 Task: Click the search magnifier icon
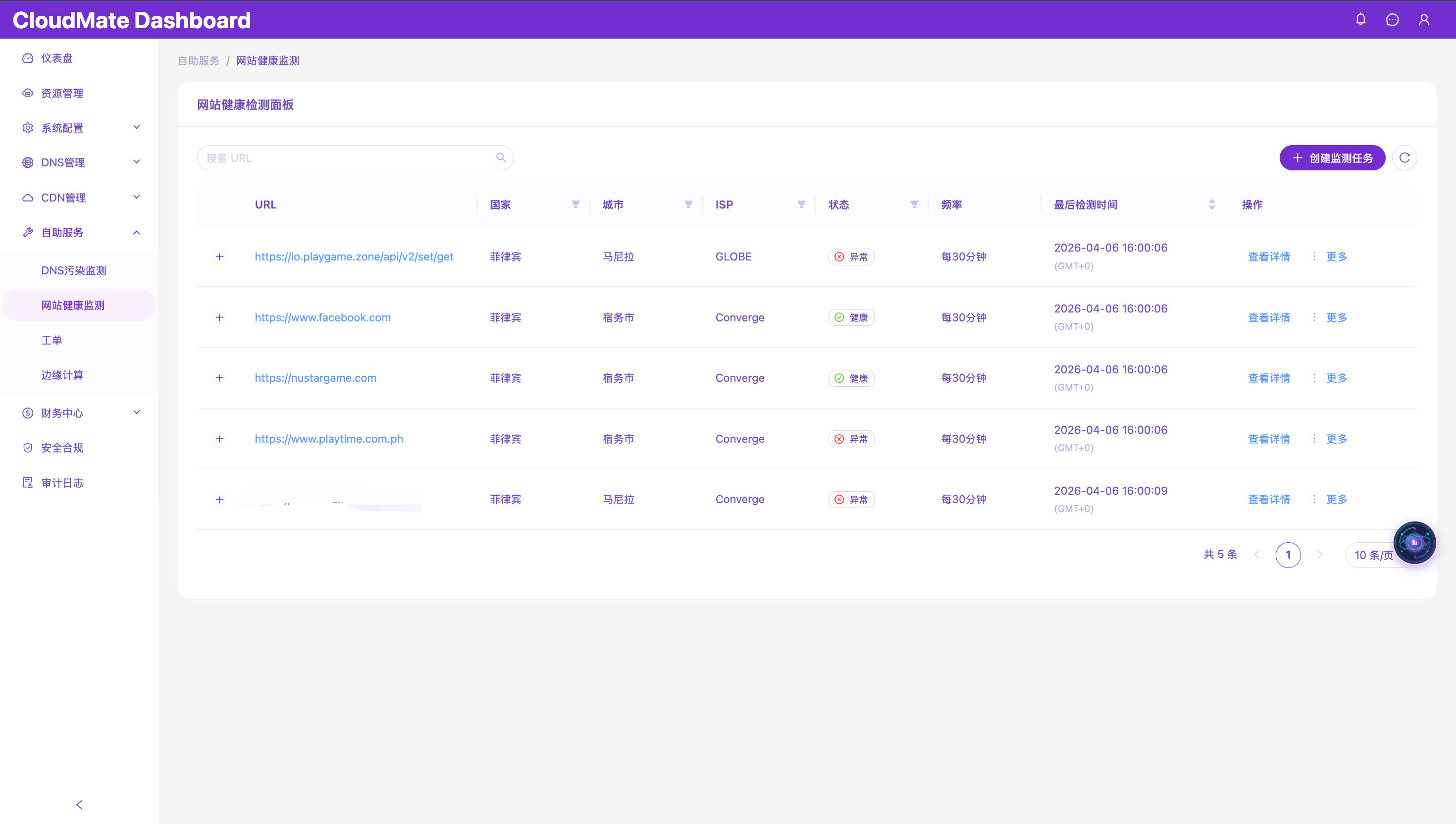click(500, 157)
